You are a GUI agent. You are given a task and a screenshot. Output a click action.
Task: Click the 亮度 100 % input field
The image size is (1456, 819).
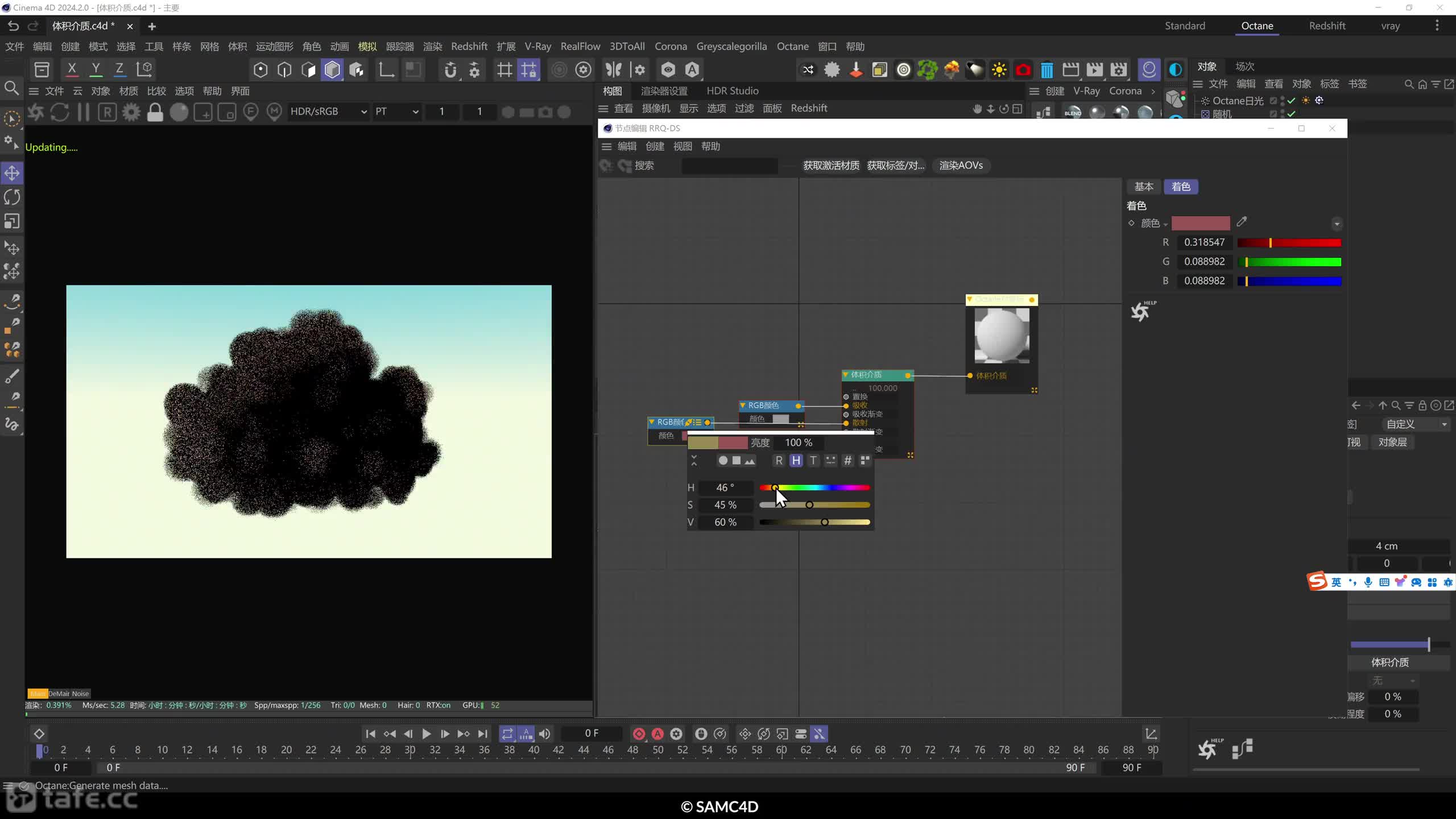click(799, 443)
